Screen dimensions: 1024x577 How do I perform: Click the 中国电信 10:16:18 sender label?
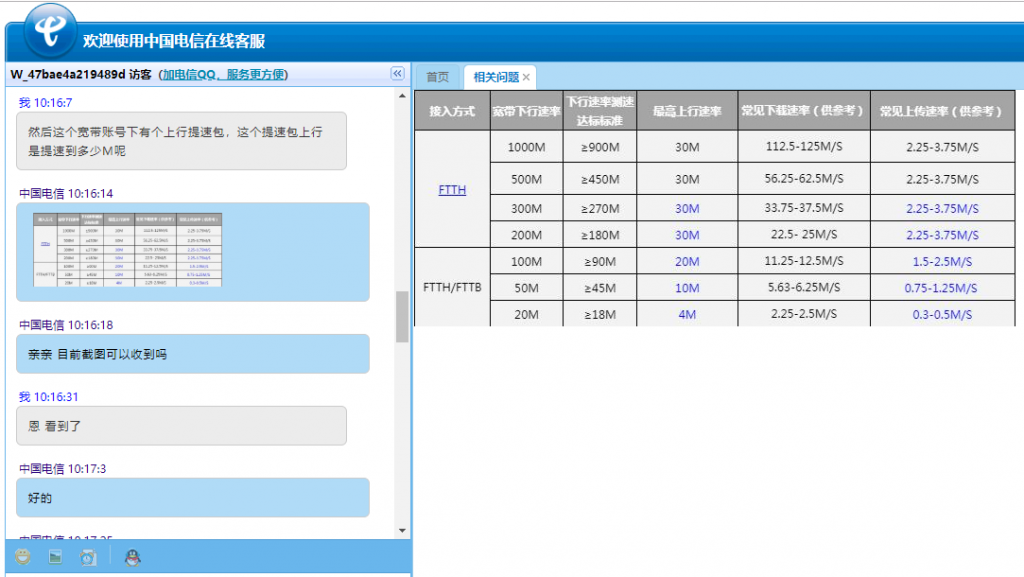[66, 324]
